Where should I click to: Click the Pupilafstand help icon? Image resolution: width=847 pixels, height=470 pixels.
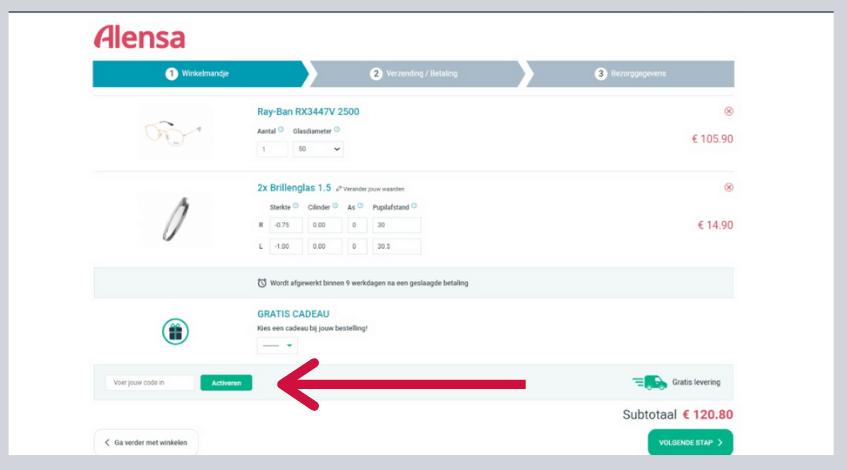[x=414, y=206]
